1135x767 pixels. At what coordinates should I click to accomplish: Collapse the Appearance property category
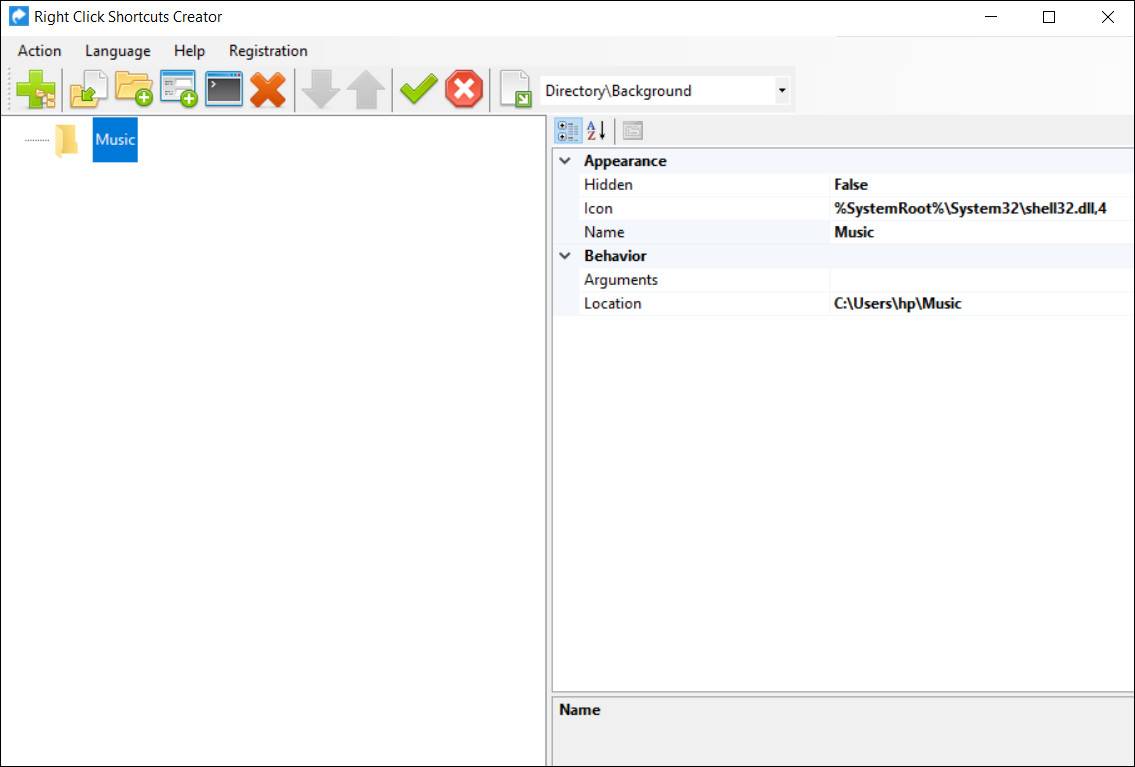point(565,161)
